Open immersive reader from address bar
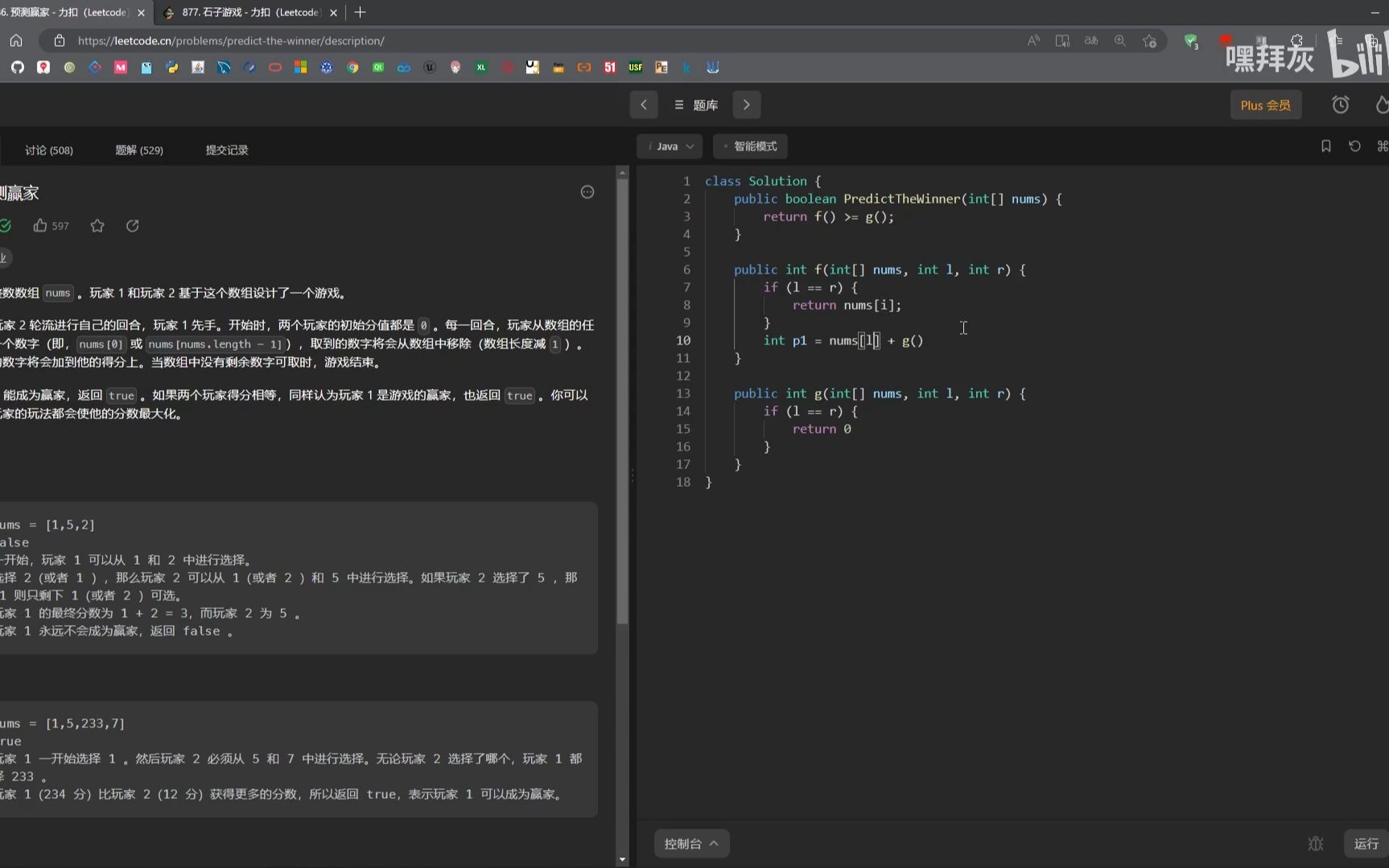This screenshot has height=868, width=1389. 1062,40
